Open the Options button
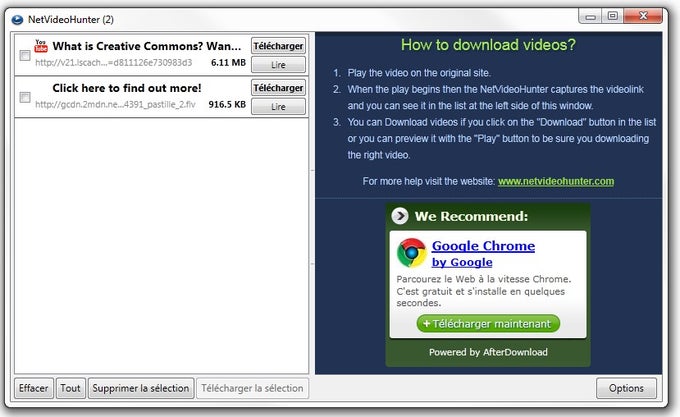680x417 pixels. point(626,388)
